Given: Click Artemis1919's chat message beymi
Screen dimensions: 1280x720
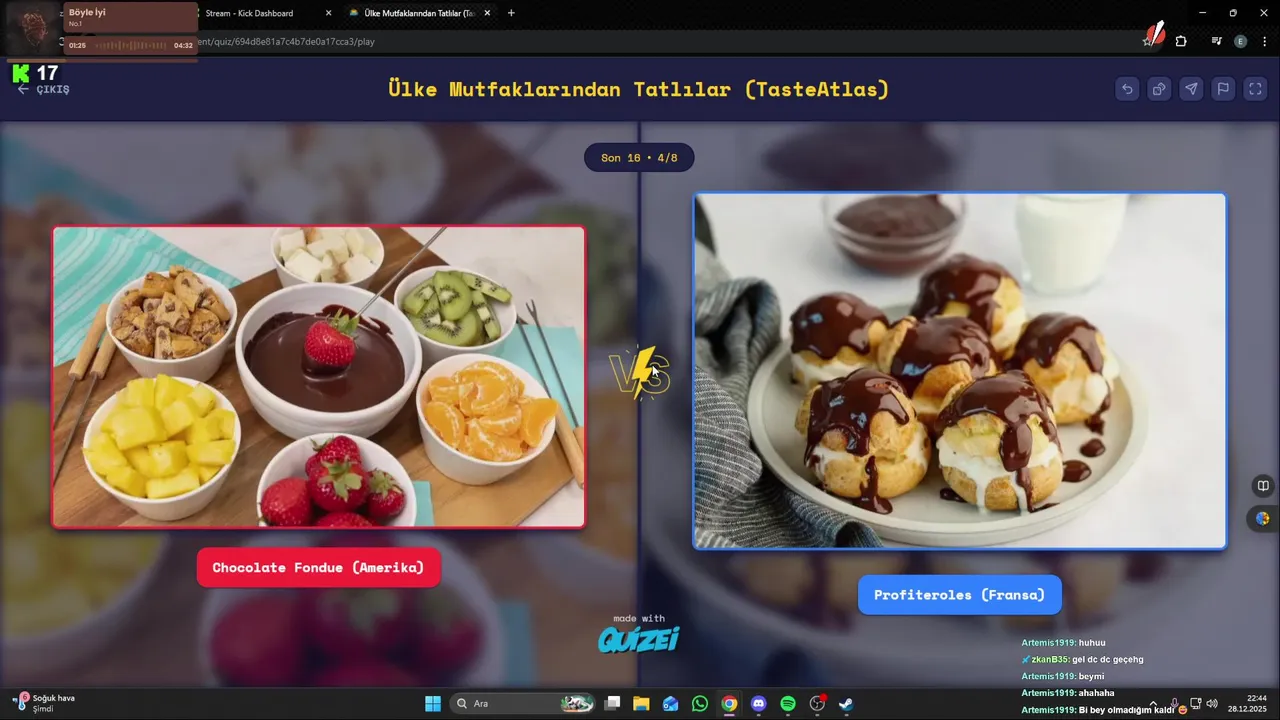Looking at the screenshot, I should [x=1092, y=677].
